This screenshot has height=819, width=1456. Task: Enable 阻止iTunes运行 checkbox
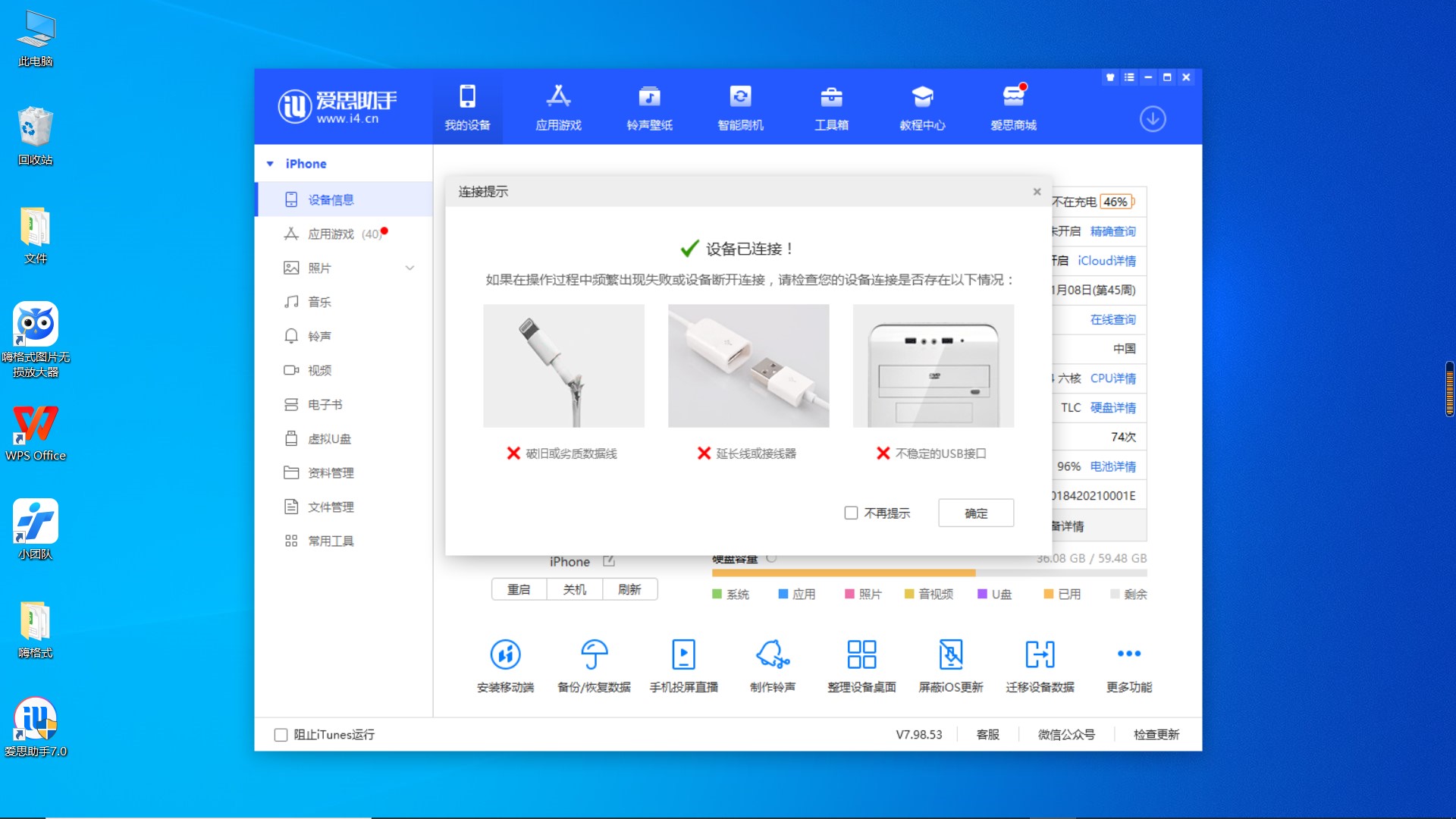tap(281, 735)
